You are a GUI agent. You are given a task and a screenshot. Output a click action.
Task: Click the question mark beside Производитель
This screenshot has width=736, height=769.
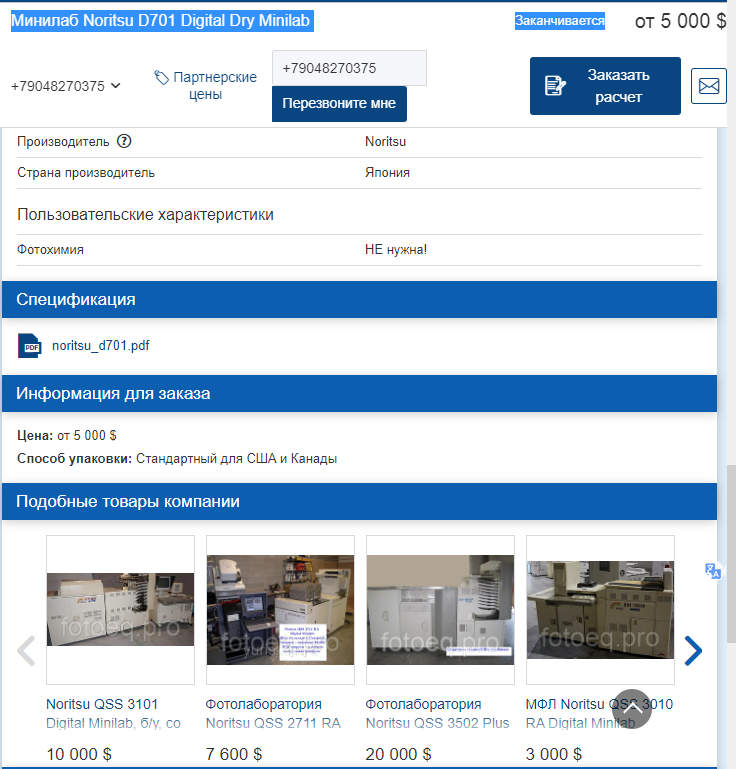pos(124,141)
